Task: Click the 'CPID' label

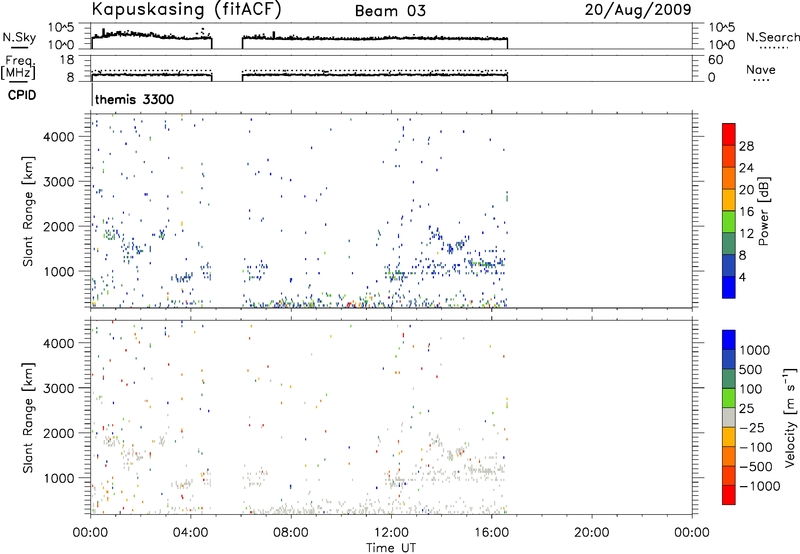Action: [22, 95]
